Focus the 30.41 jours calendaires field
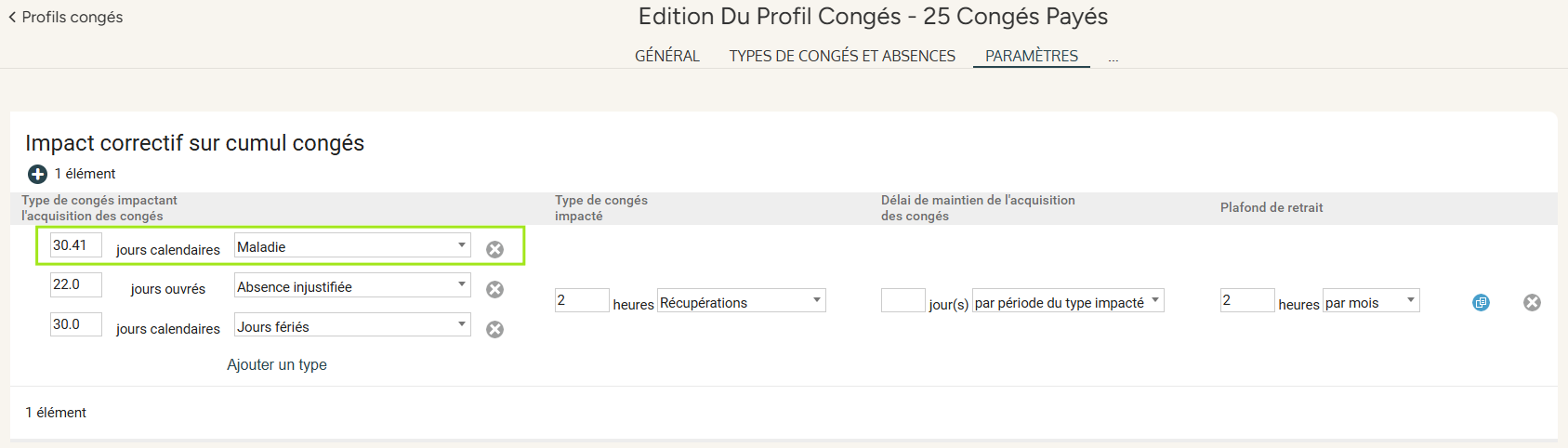1568x448 pixels. coord(76,245)
